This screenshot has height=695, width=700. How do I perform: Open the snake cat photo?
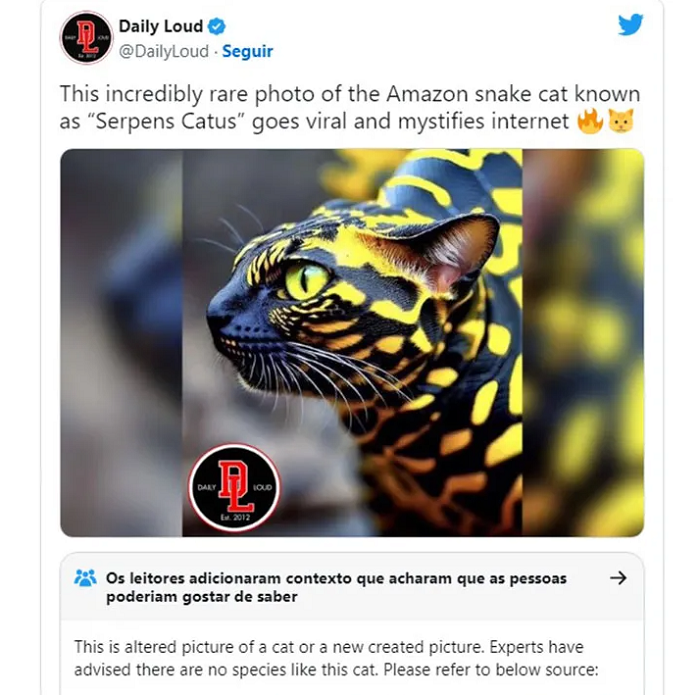coord(352,343)
